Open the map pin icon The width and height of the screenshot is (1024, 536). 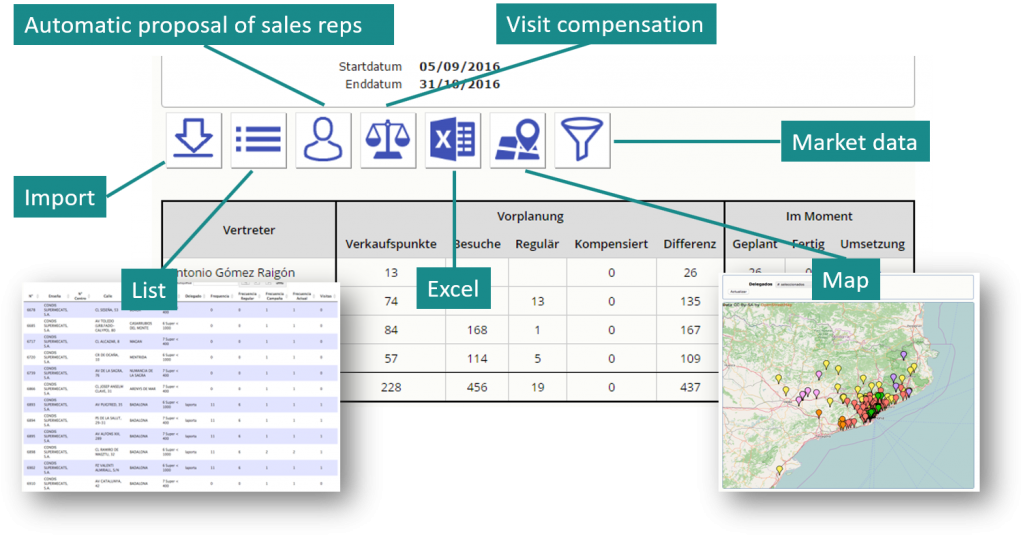click(518, 140)
